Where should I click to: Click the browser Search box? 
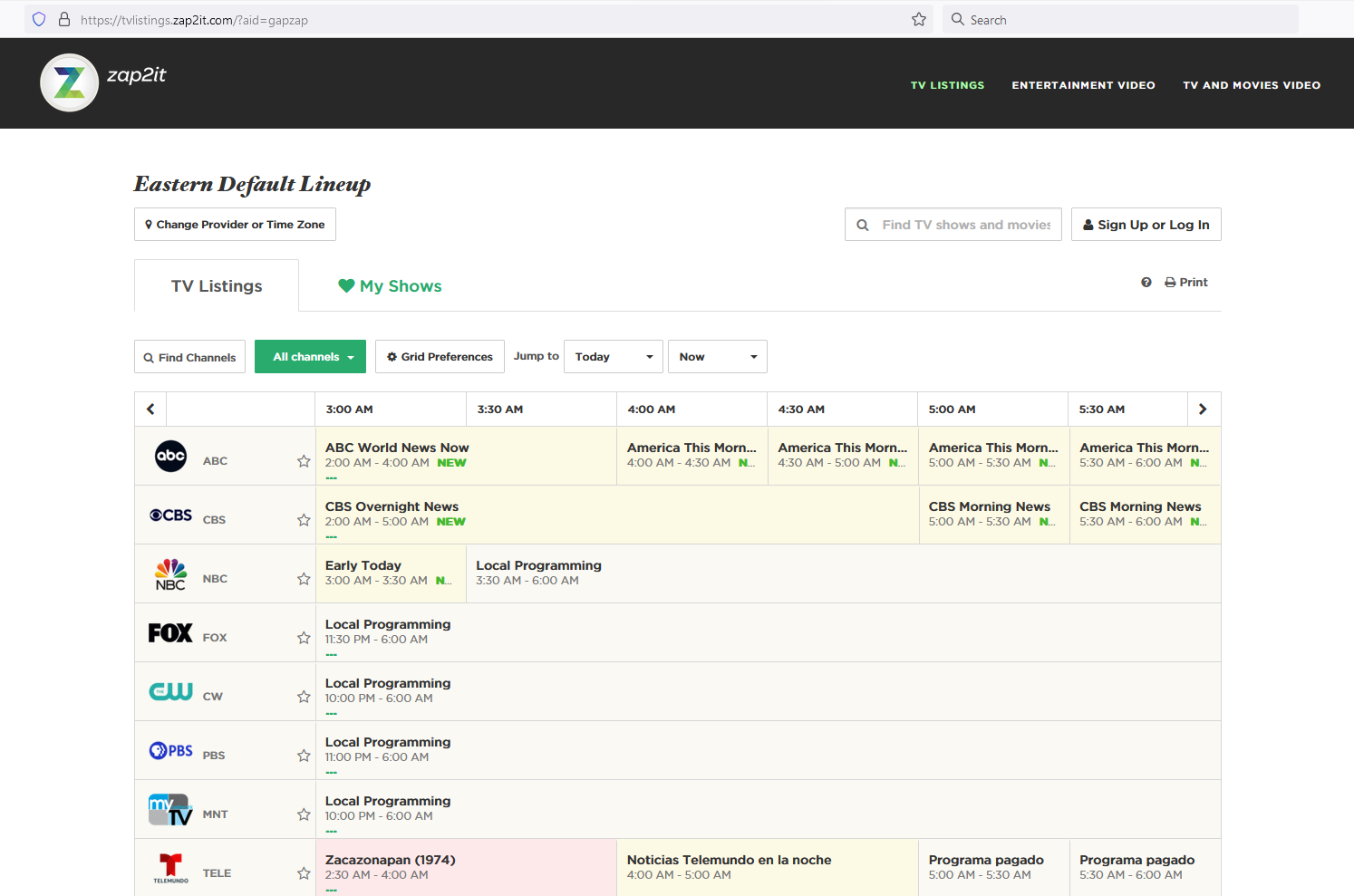(1120, 19)
